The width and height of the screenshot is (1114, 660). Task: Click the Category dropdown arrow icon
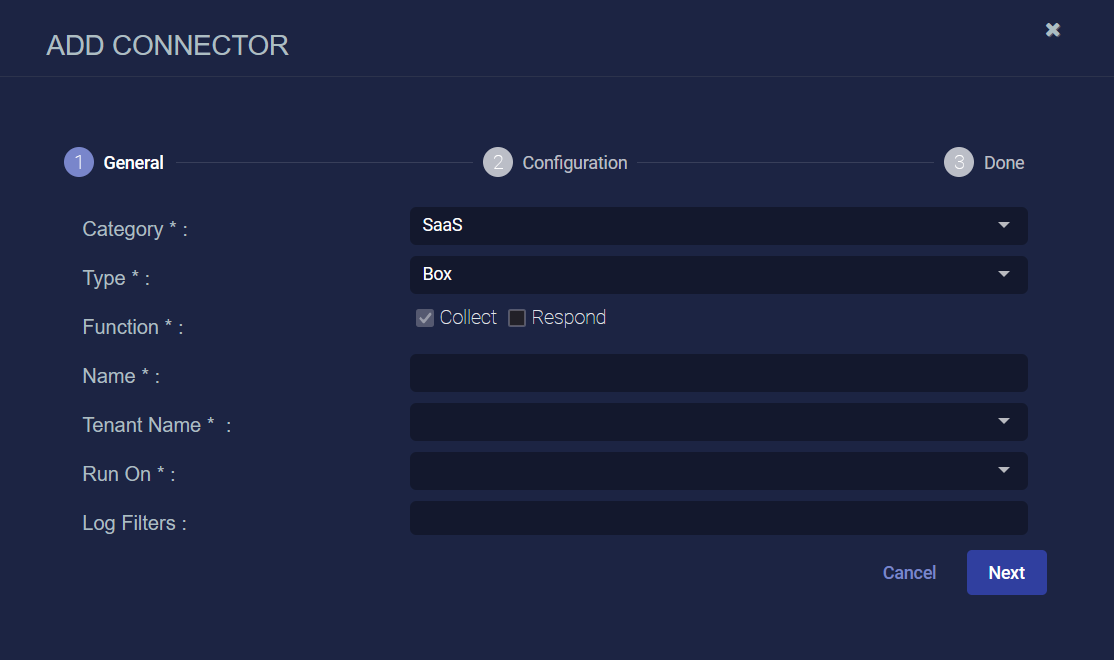click(1004, 225)
